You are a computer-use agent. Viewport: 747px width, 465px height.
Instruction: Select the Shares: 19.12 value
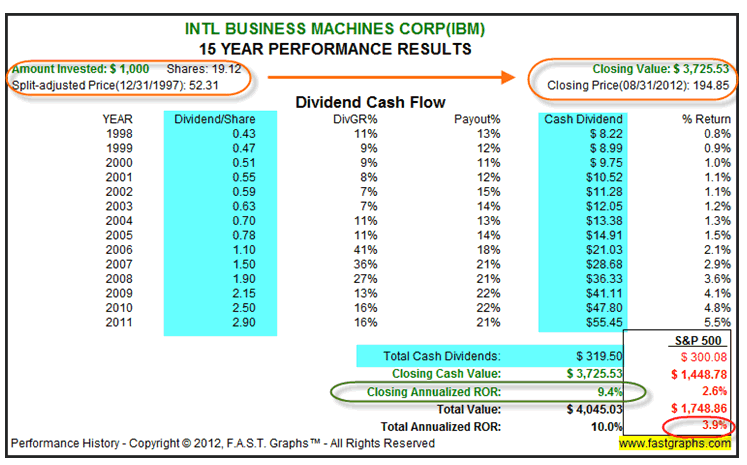204,69
